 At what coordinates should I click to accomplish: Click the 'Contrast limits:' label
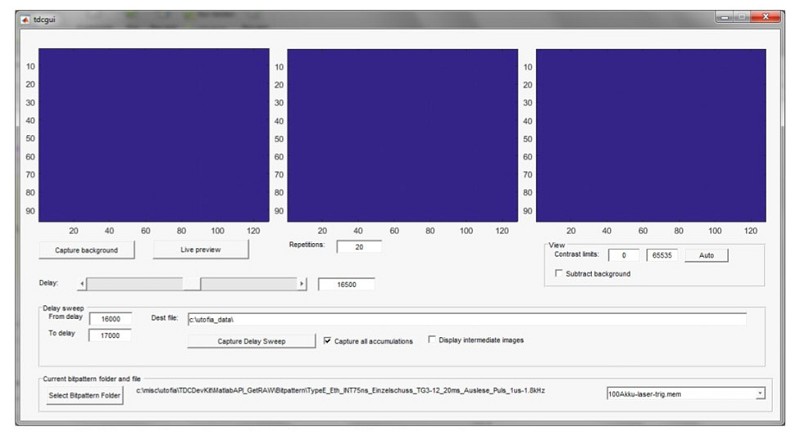[x=577, y=254]
